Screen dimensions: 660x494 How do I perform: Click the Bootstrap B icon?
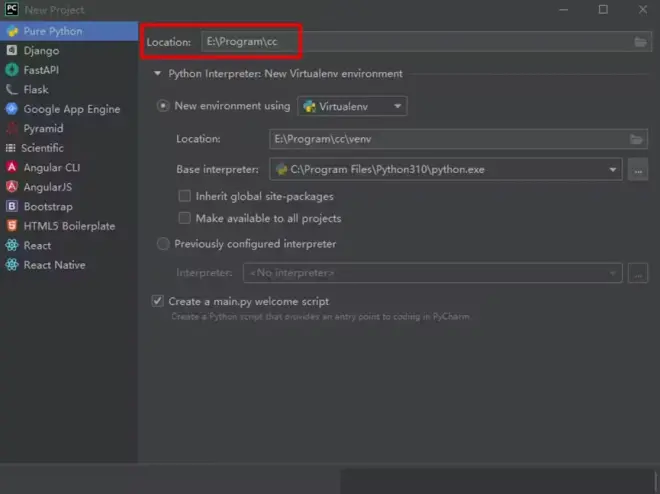pyautogui.click(x=12, y=206)
